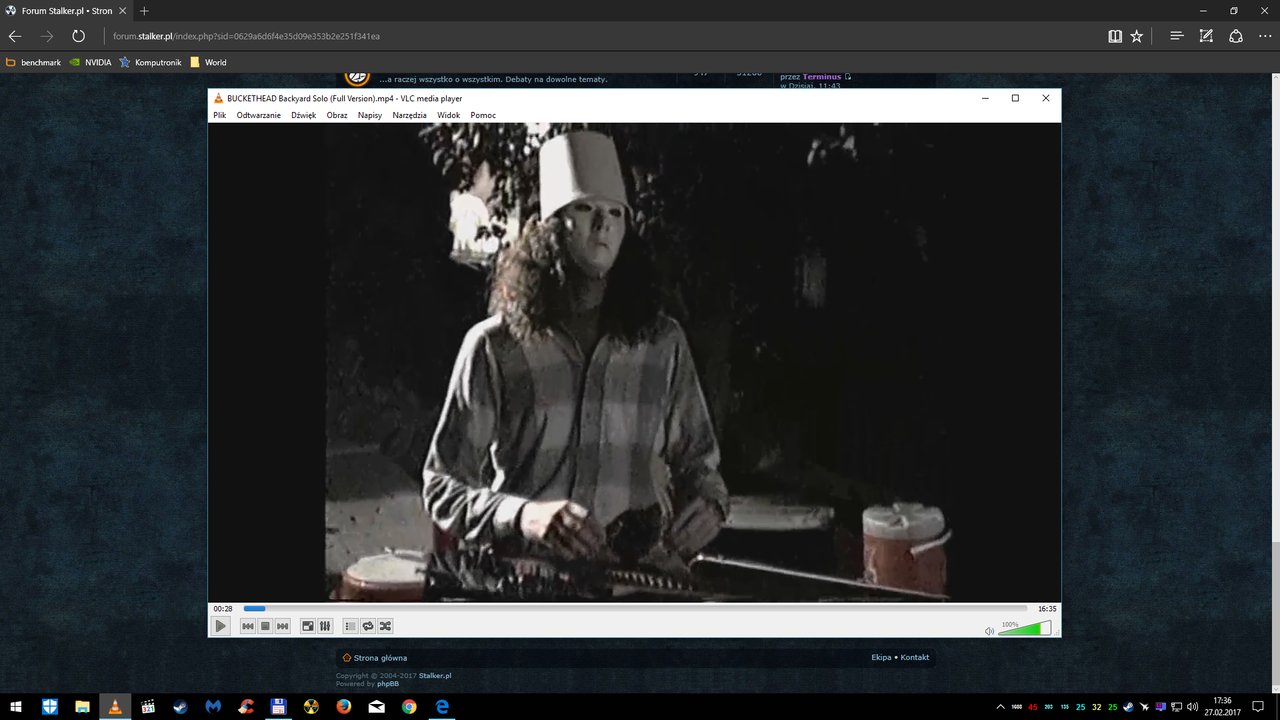The width and height of the screenshot is (1280, 720).
Task: Open the Terminus user profile link
Action: (822, 76)
